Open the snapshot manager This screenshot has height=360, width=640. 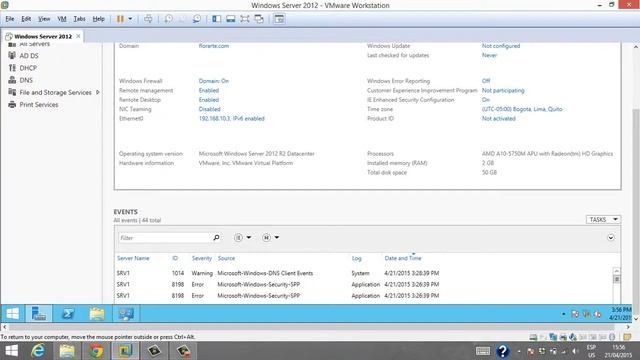click(196, 19)
